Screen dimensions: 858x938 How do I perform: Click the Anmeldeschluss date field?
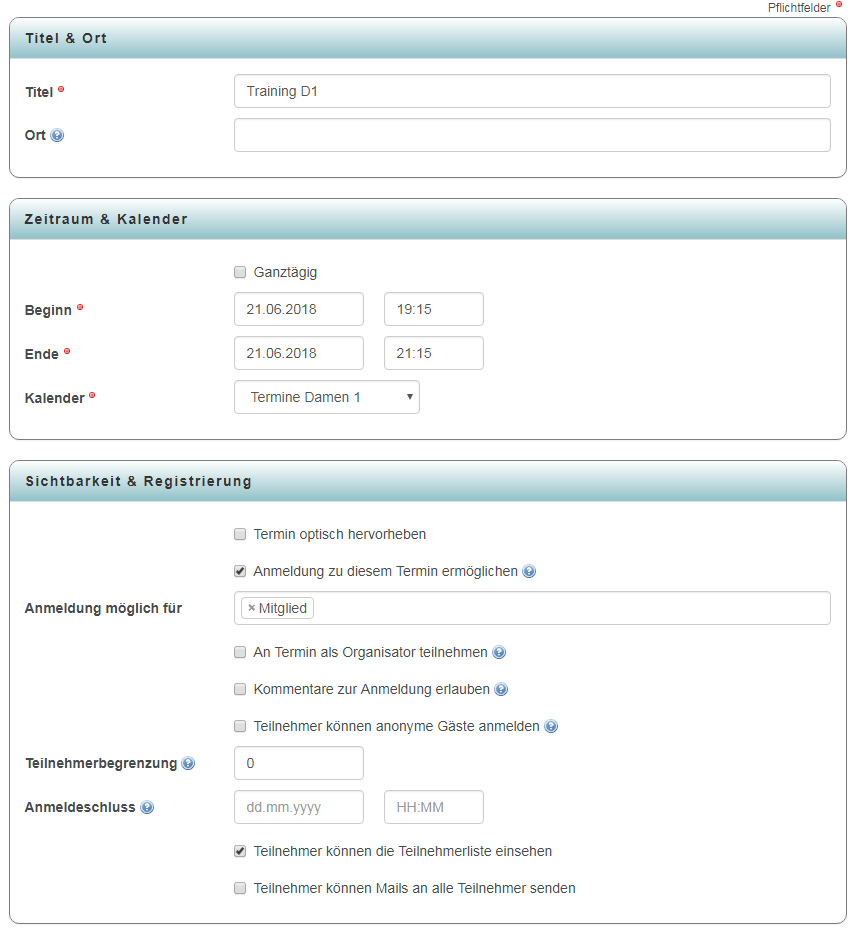point(299,807)
